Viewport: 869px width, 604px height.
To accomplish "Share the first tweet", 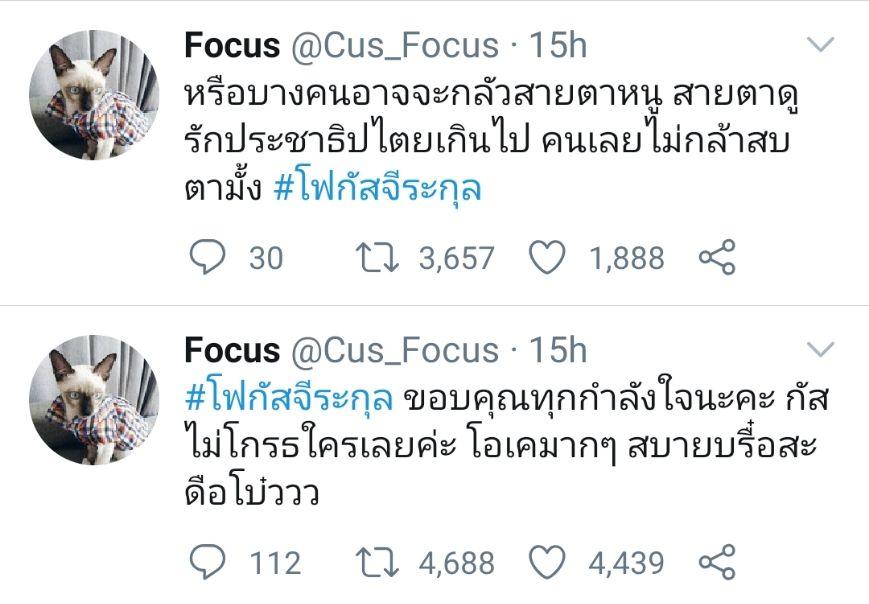I will 716,258.
